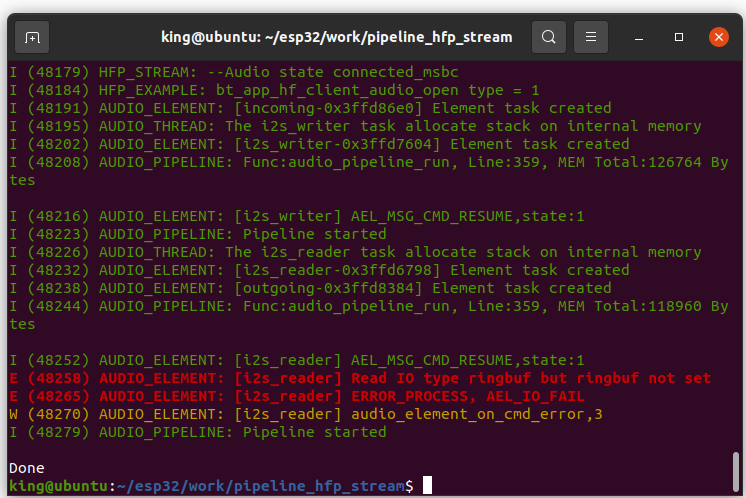Close the terminal window
This screenshot has width=746, height=498.
click(x=718, y=37)
